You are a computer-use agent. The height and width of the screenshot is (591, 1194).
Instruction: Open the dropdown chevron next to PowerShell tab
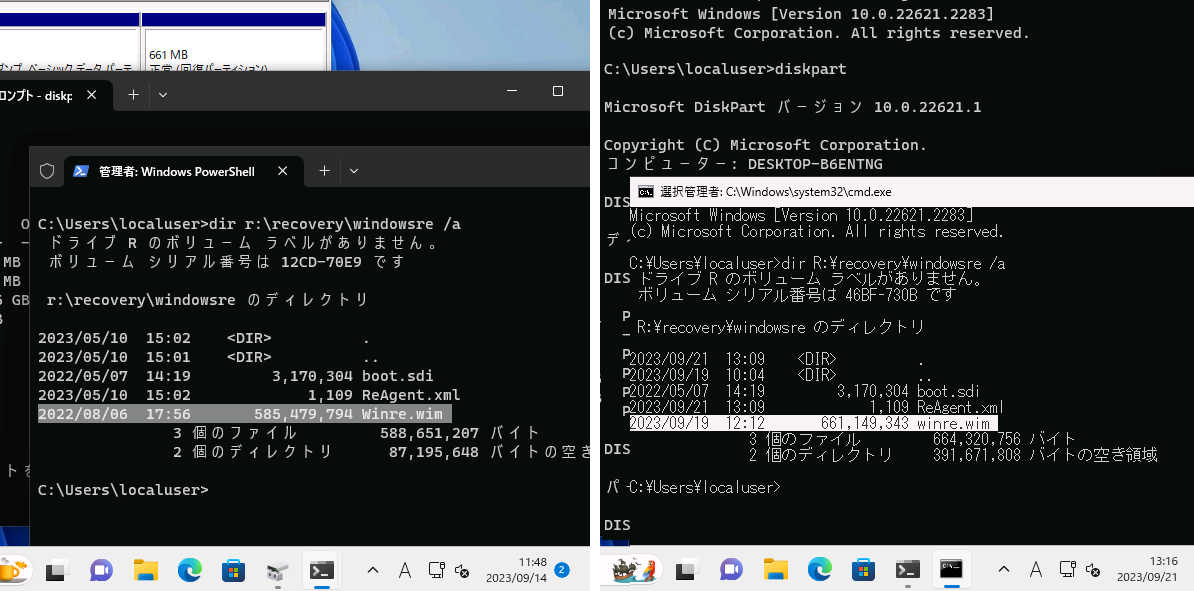(x=354, y=171)
